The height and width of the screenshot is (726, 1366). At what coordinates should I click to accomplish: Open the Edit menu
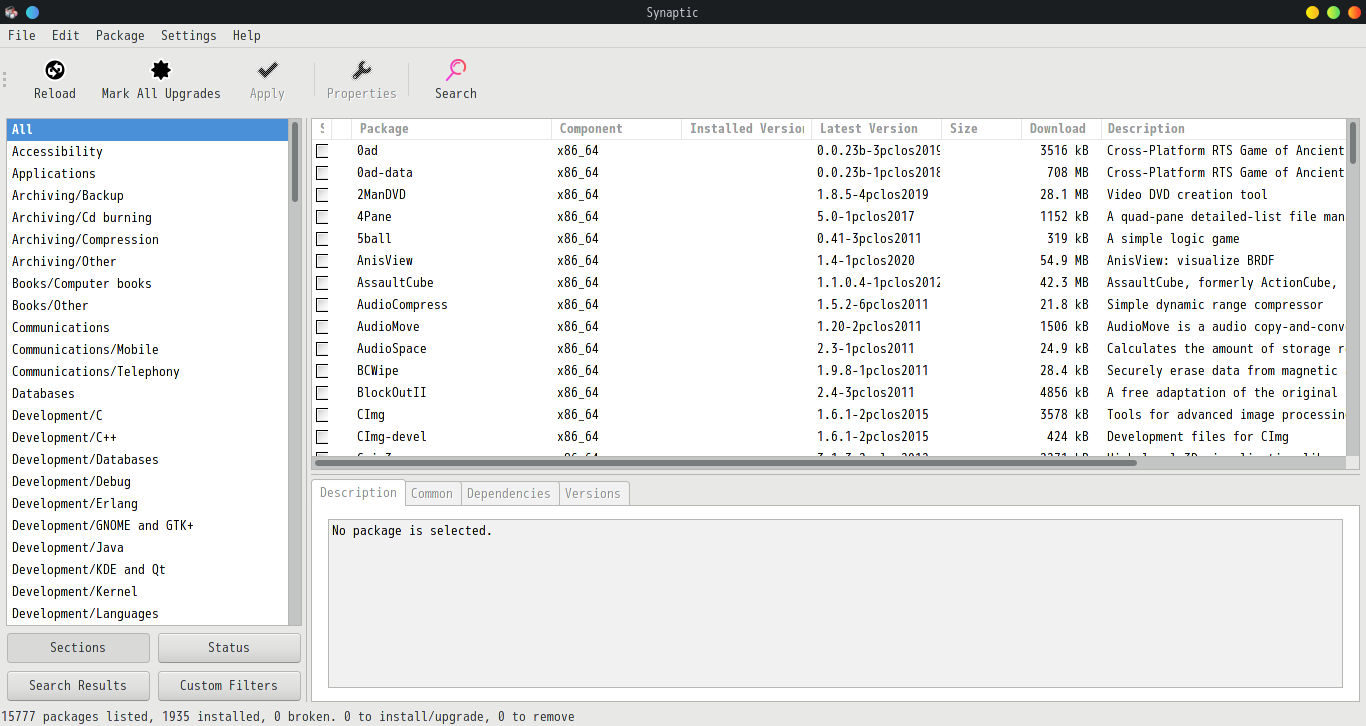(66, 35)
